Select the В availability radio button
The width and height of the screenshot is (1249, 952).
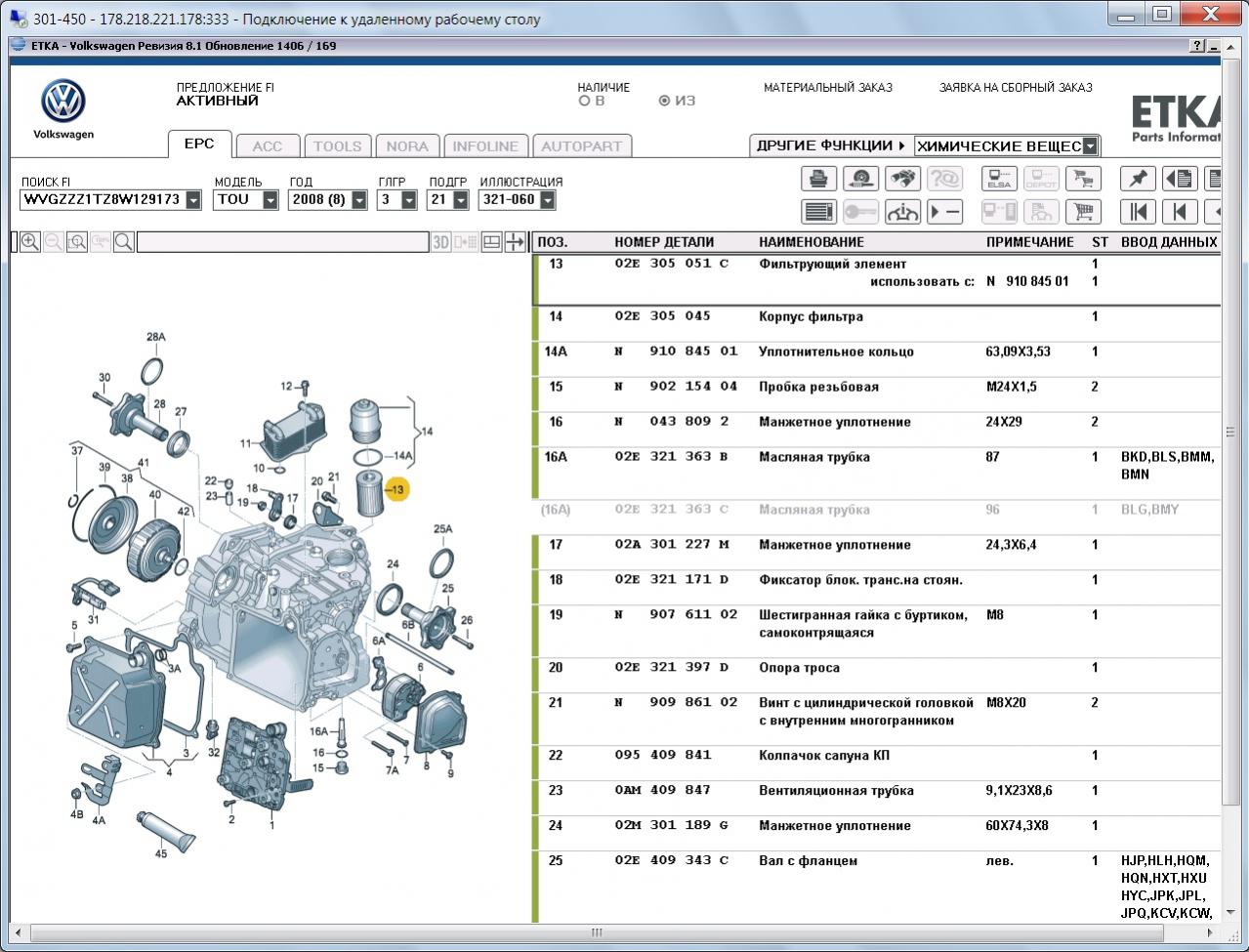point(584,101)
